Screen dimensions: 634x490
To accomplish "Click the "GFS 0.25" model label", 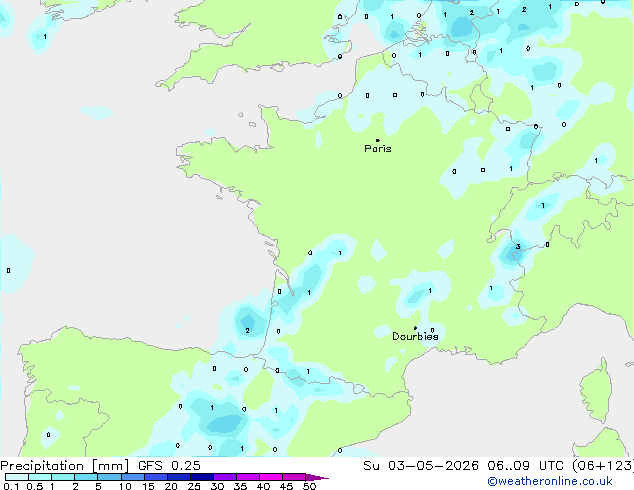I will pyautogui.click(x=169, y=466).
